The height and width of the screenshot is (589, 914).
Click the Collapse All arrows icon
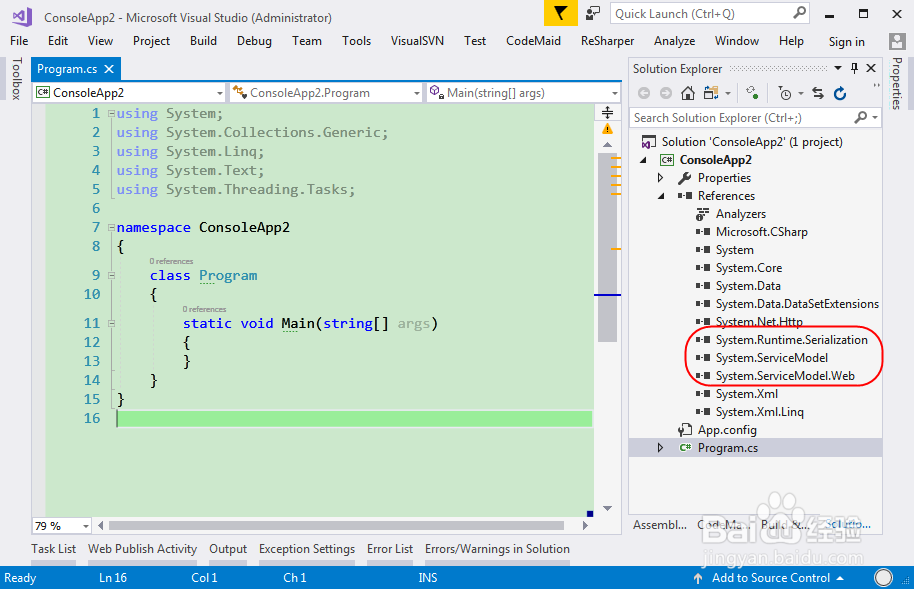pos(818,93)
